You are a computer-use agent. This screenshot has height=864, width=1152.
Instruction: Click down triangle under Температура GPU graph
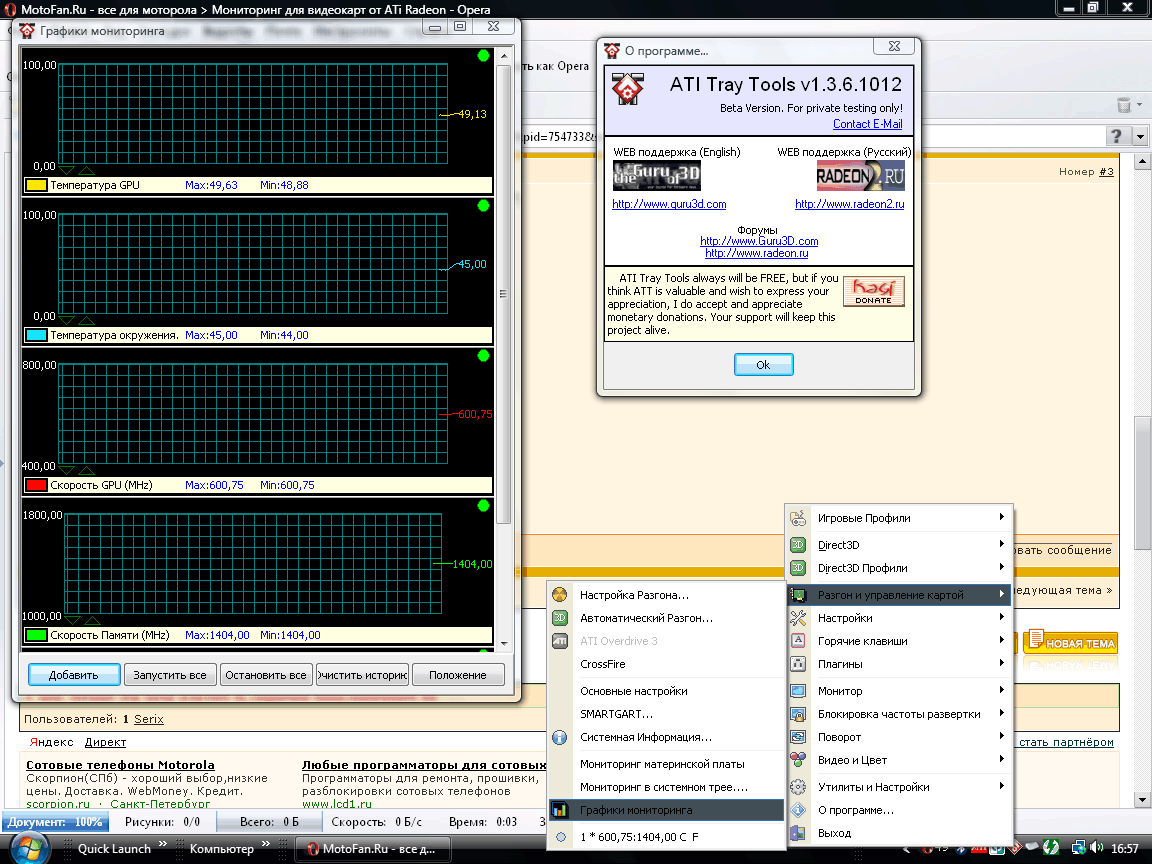pos(67,170)
